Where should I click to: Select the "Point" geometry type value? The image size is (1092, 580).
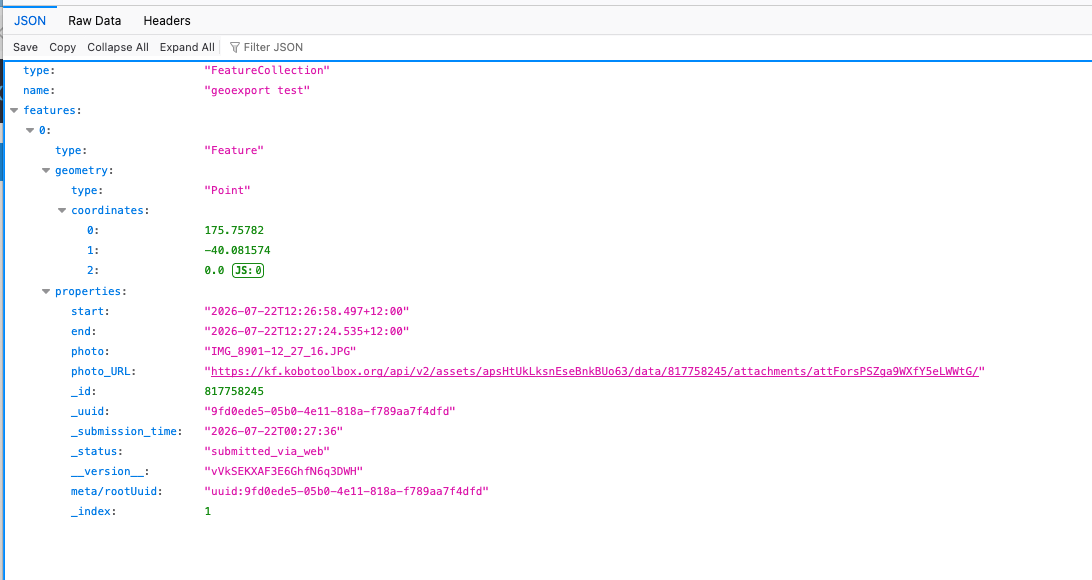coord(227,190)
